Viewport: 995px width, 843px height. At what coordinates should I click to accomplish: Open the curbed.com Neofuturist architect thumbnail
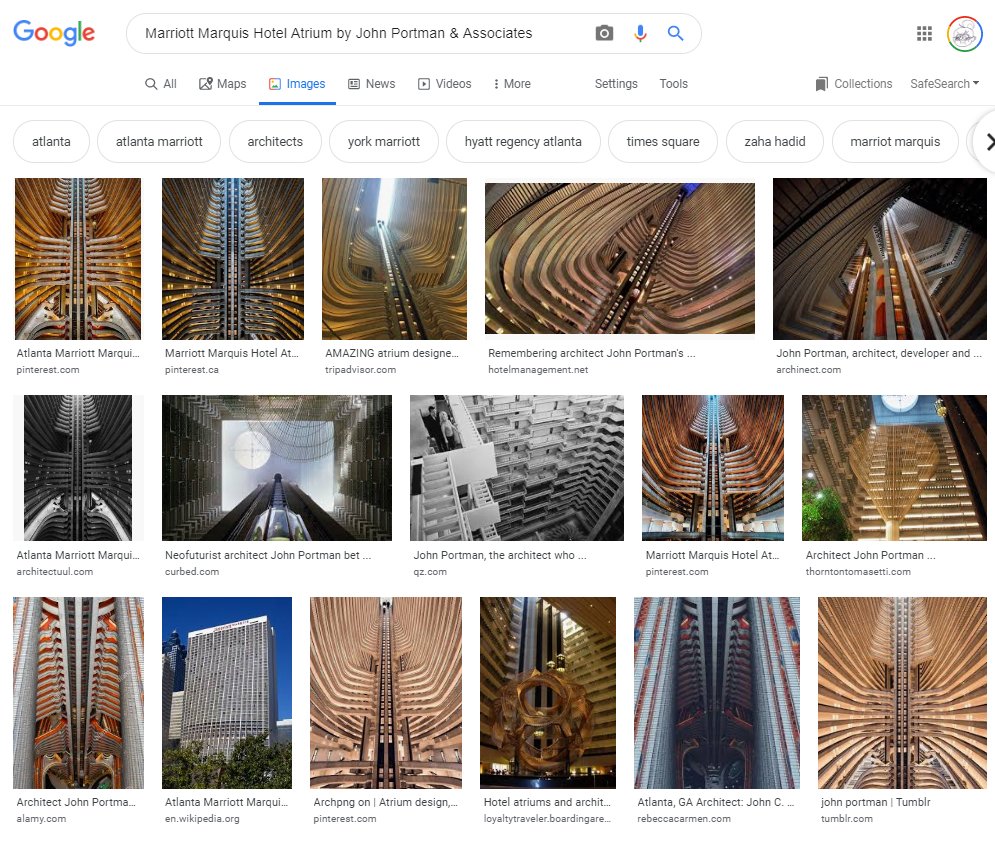(277, 468)
